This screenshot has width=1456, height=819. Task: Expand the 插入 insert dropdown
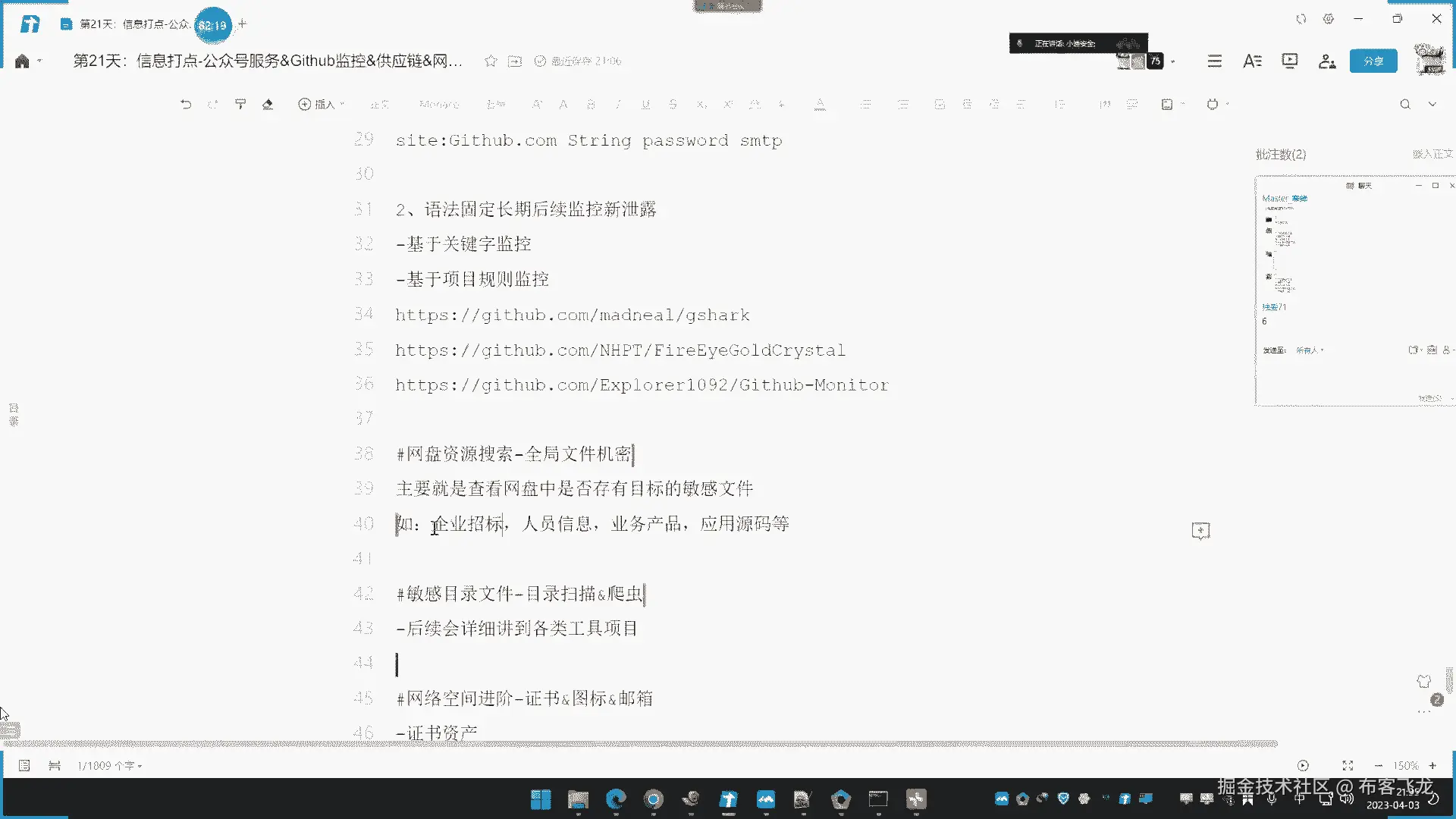322,105
